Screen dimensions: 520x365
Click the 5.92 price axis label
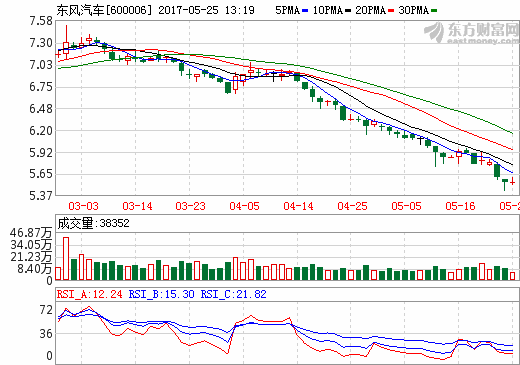click(x=41, y=153)
